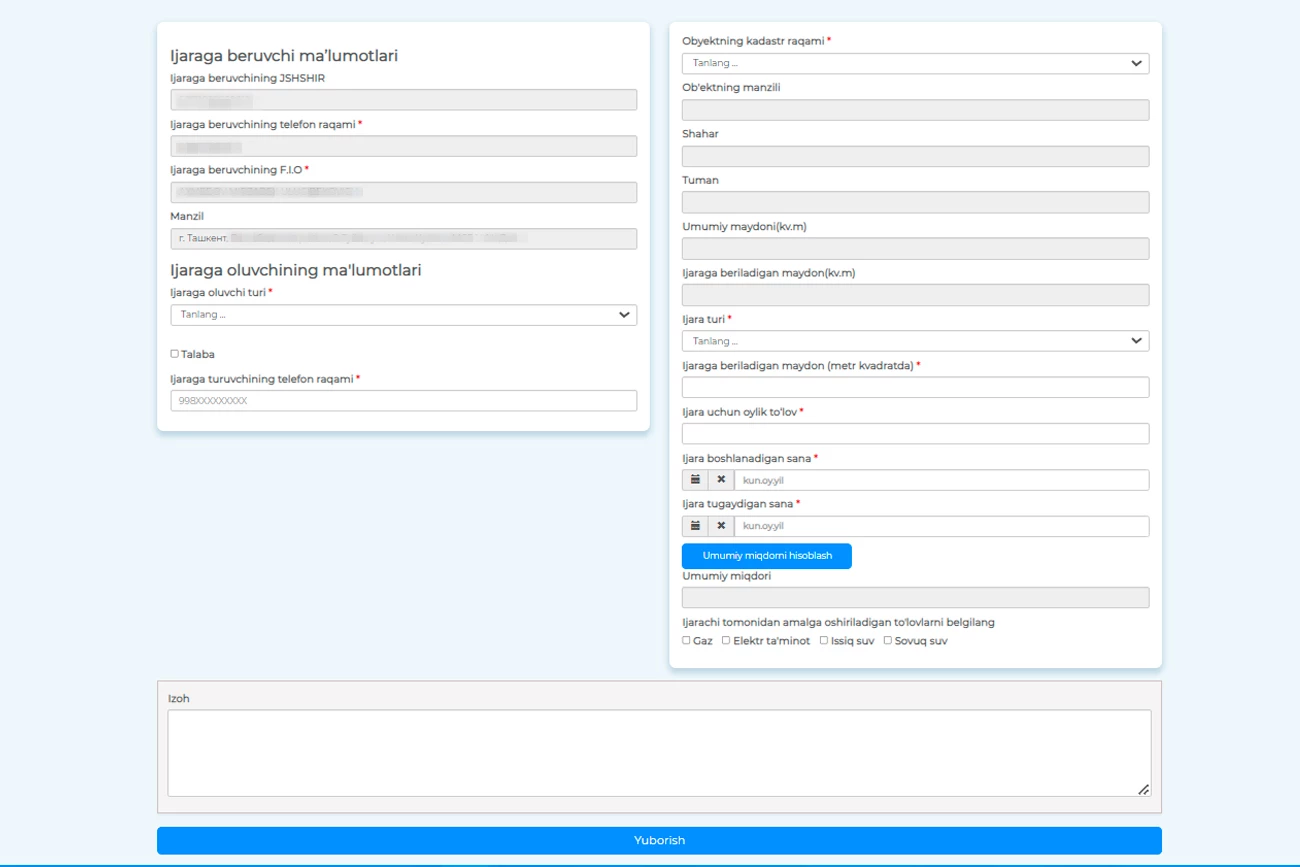The width and height of the screenshot is (1300, 867).
Task: Select the Issiq suv checkbox
Action: coord(824,641)
